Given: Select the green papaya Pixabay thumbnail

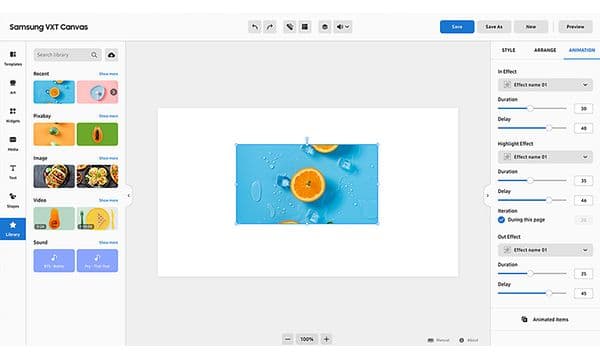Looking at the screenshot, I should click(97, 134).
